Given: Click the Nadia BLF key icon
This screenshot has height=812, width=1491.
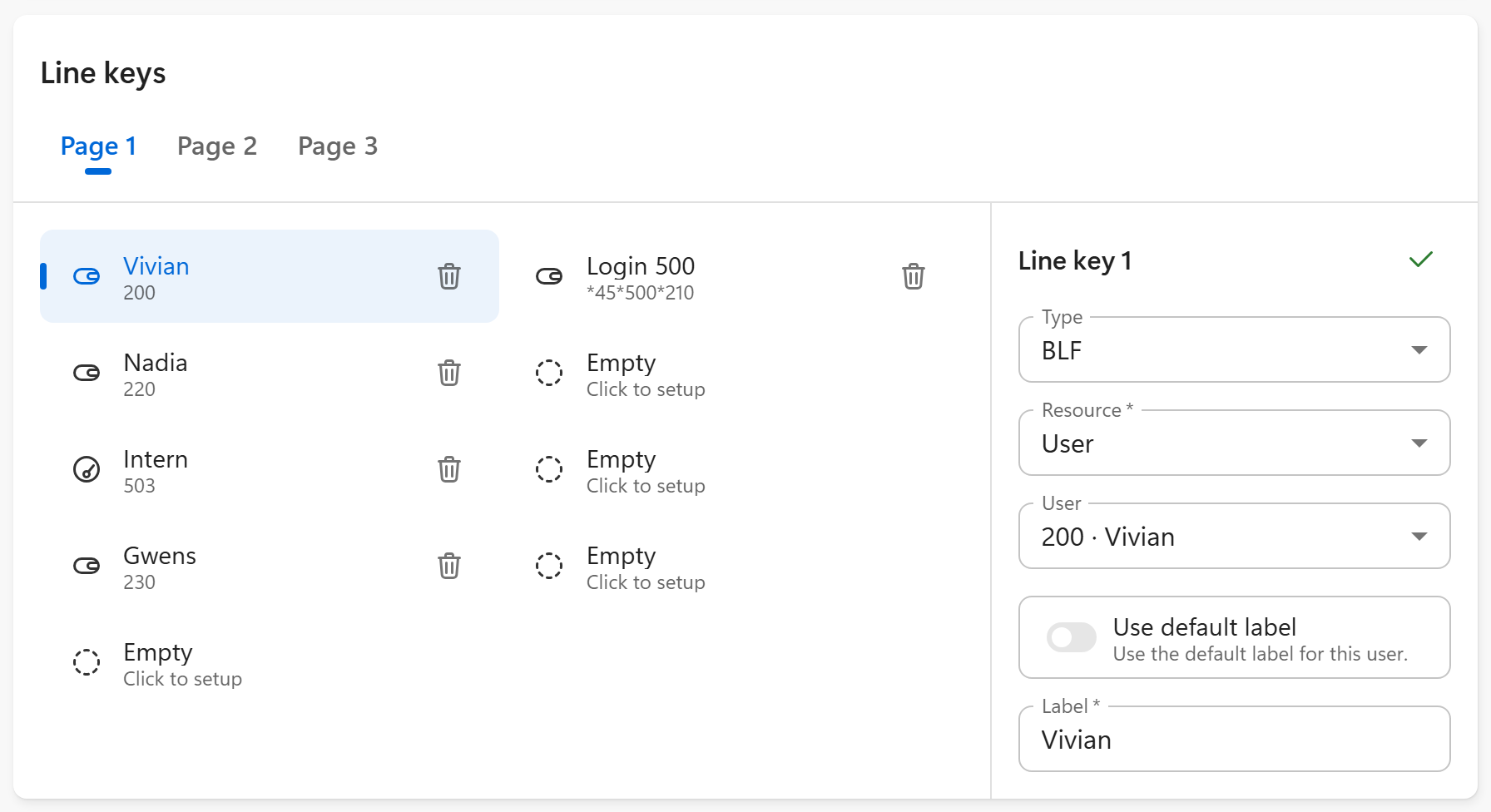Looking at the screenshot, I should pos(87,373).
